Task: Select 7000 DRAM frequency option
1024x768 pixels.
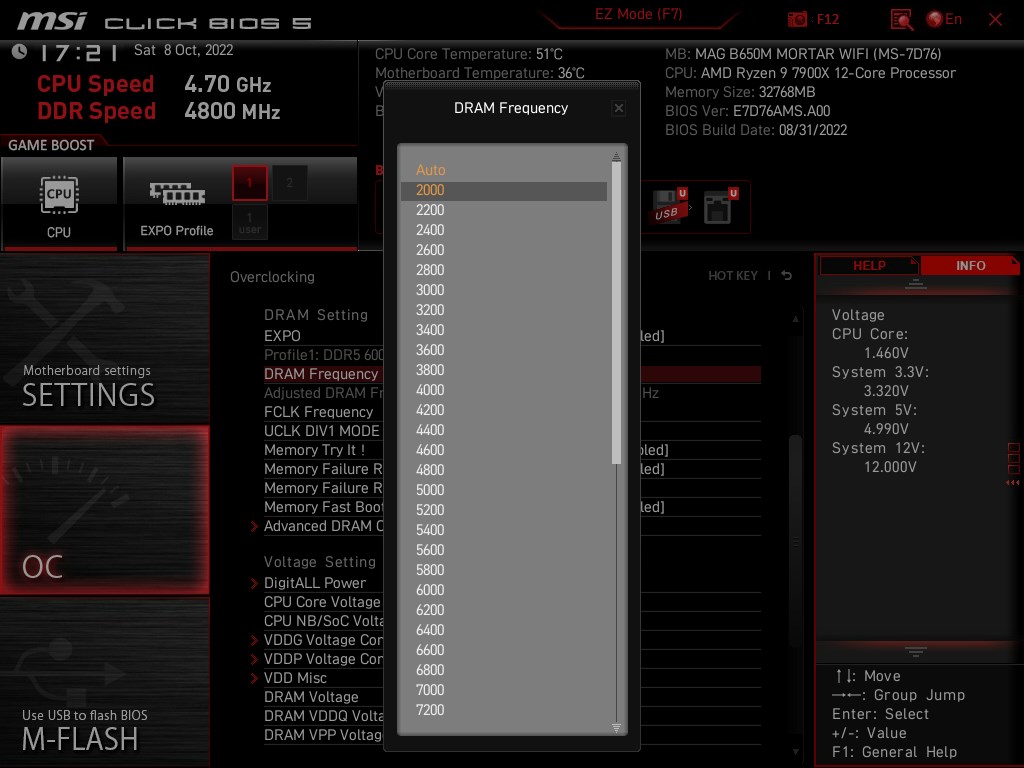Action: (x=504, y=690)
